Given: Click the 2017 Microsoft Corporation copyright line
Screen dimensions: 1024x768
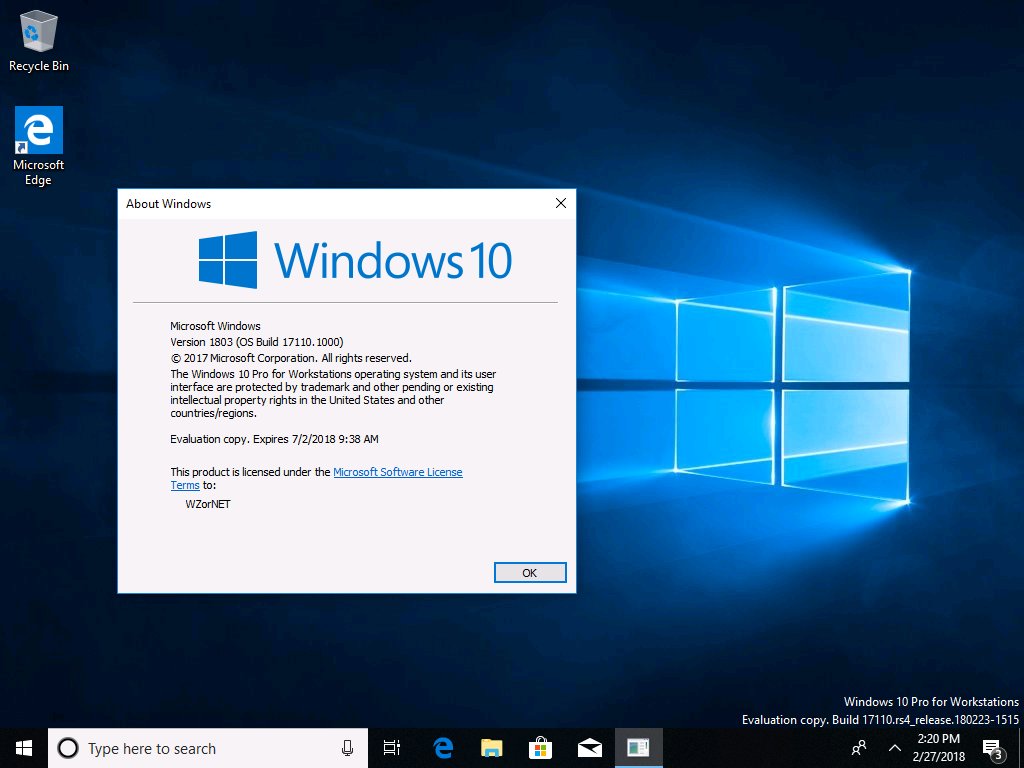Looking at the screenshot, I should point(291,359).
